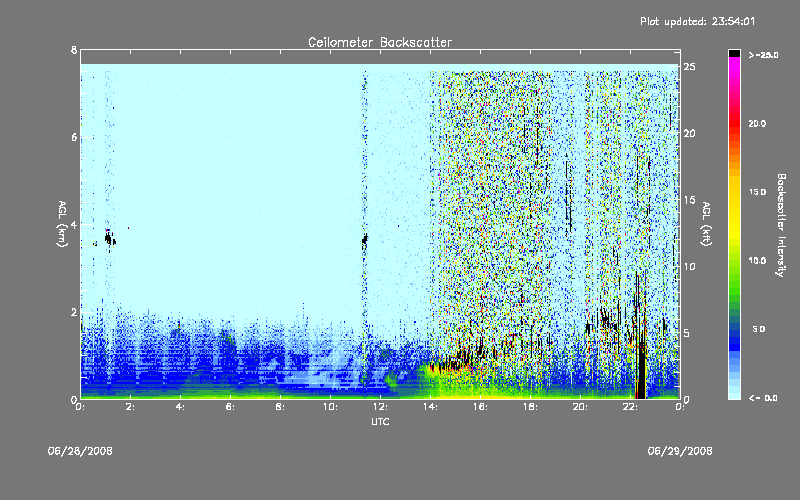Click the "AGL (km)" left axis label
The image size is (800, 500).
62,224
